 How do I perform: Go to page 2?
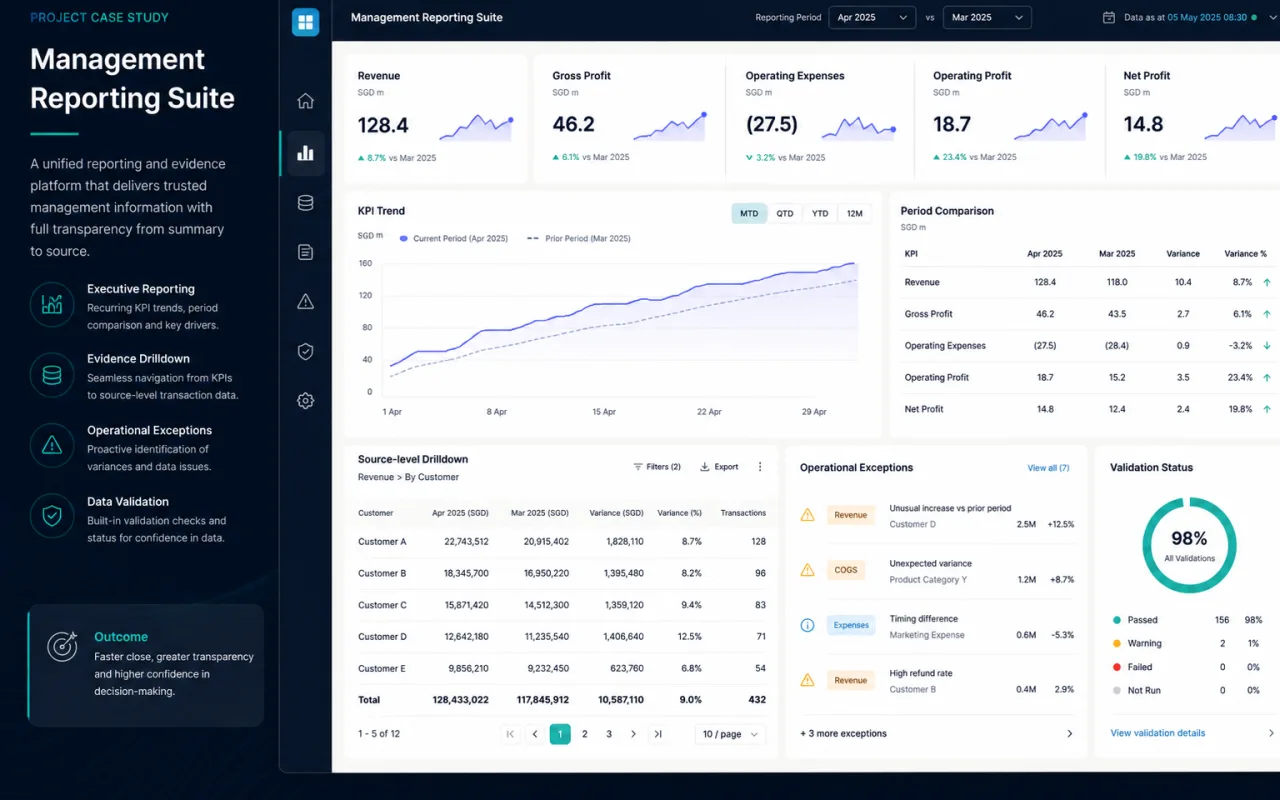(x=584, y=734)
